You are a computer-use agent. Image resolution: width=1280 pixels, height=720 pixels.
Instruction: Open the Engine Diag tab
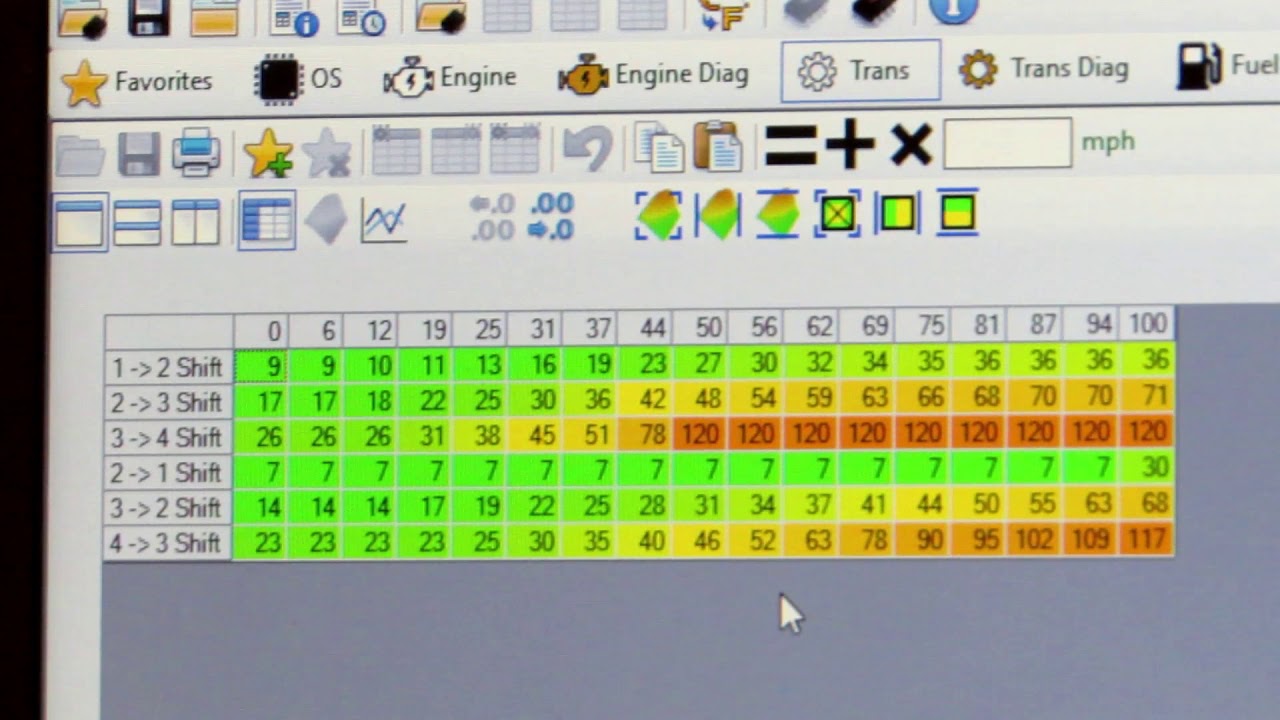[654, 74]
